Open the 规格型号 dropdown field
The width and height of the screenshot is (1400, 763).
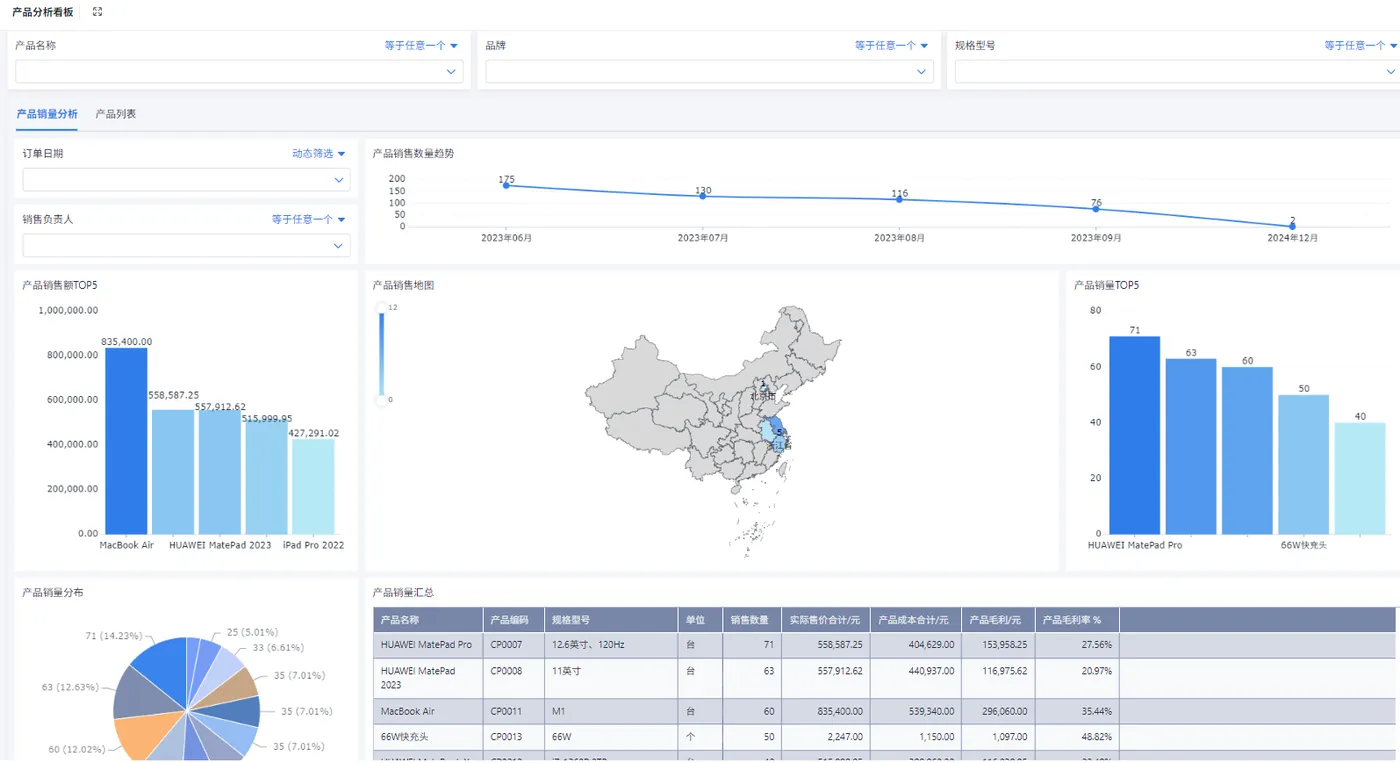(x=1177, y=71)
